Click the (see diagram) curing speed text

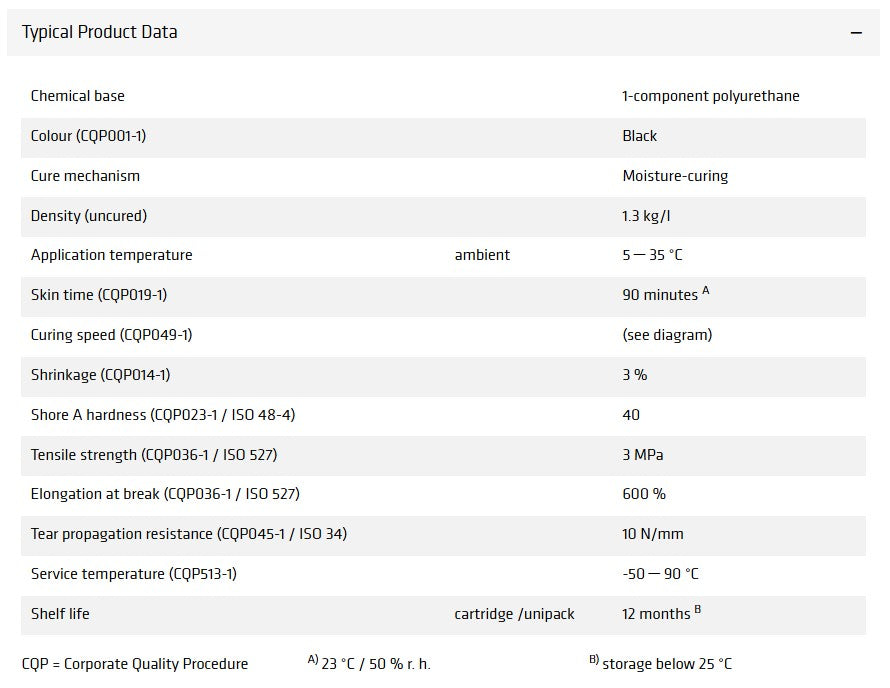[667, 335]
